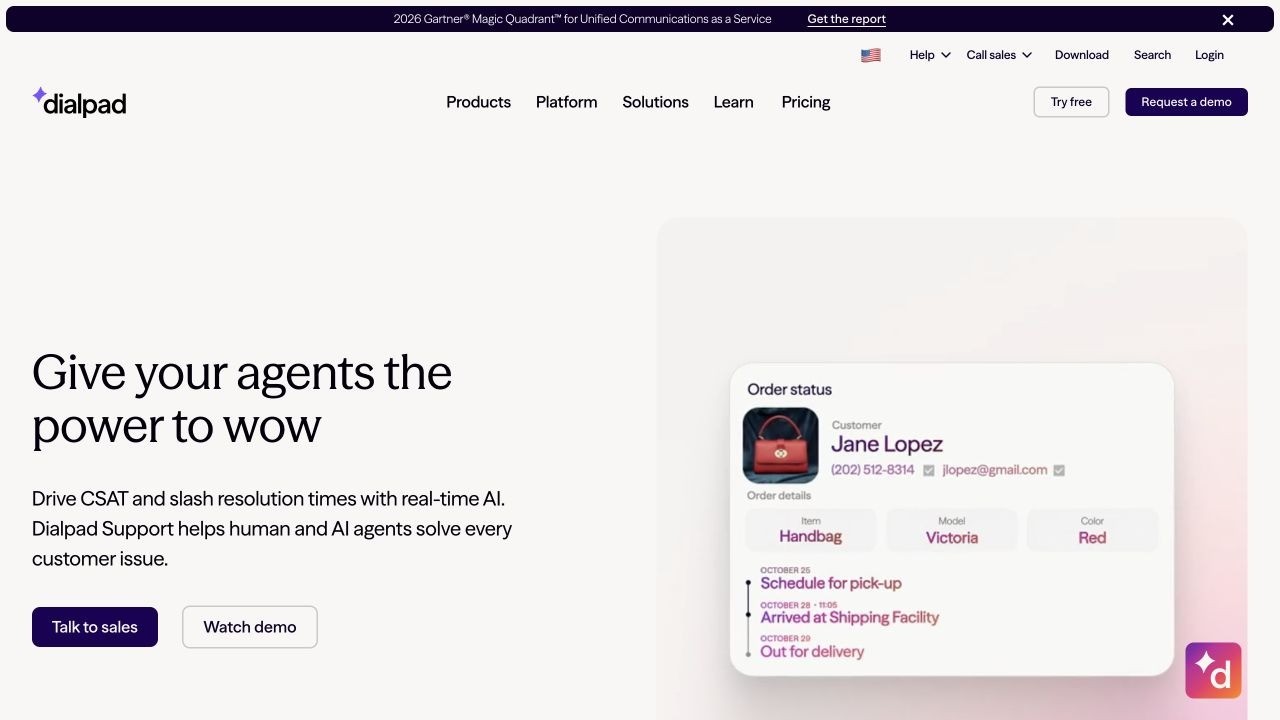The width and height of the screenshot is (1280, 720).
Task: Click the Talk to sales button
Action: (95, 627)
